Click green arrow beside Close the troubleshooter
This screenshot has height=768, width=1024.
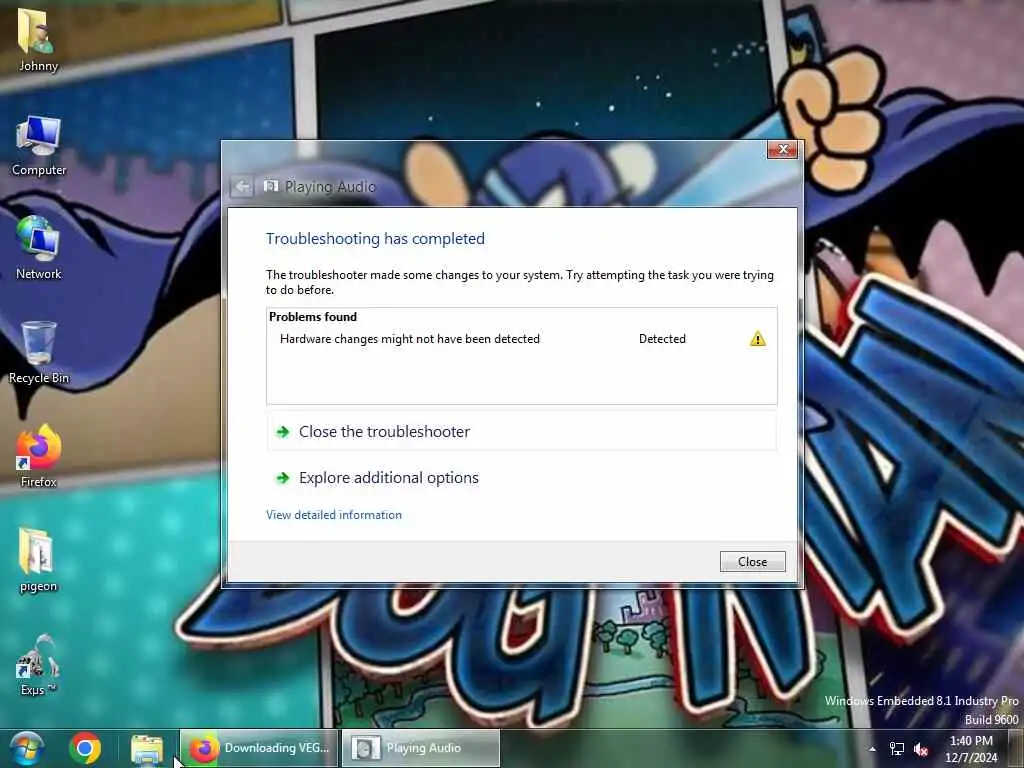click(x=283, y=432)
